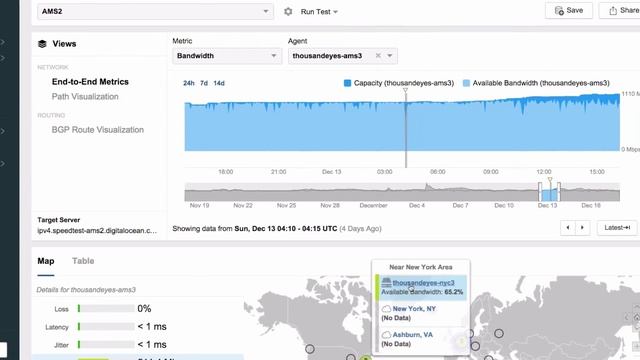Set timeline range to 24h
This screenshot has width=640, height=360.
(x=189, y=83)
